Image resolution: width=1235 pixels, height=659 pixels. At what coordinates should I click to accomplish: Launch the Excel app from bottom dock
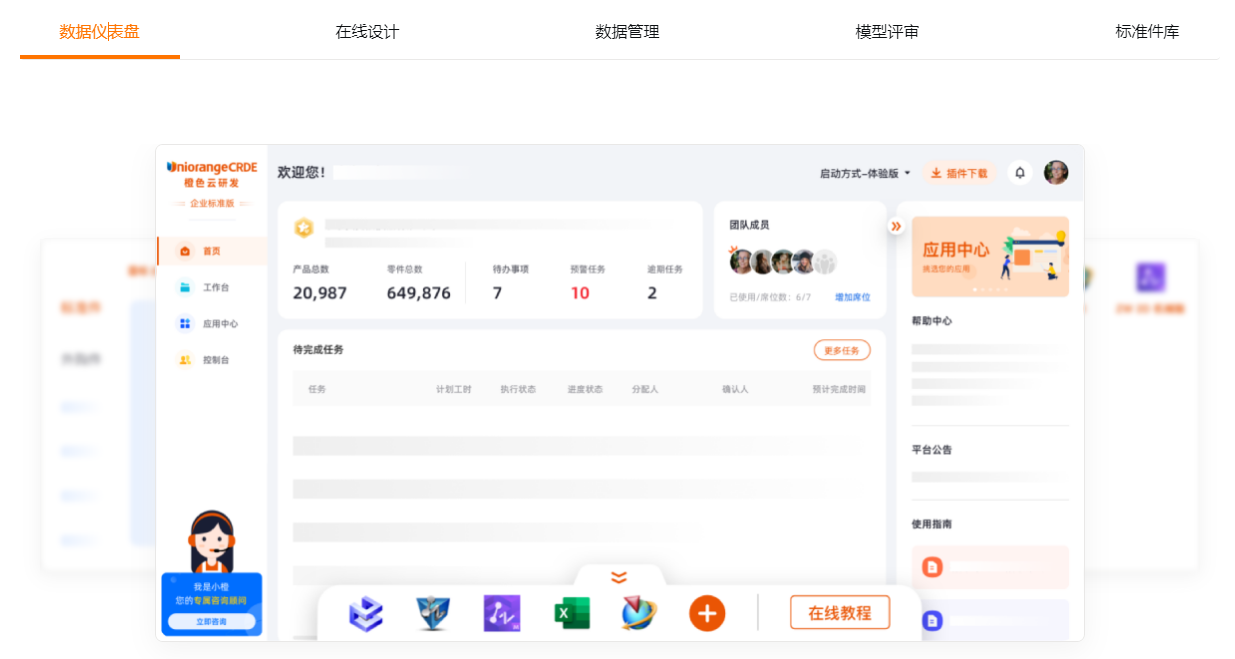[x=569, y=612]
